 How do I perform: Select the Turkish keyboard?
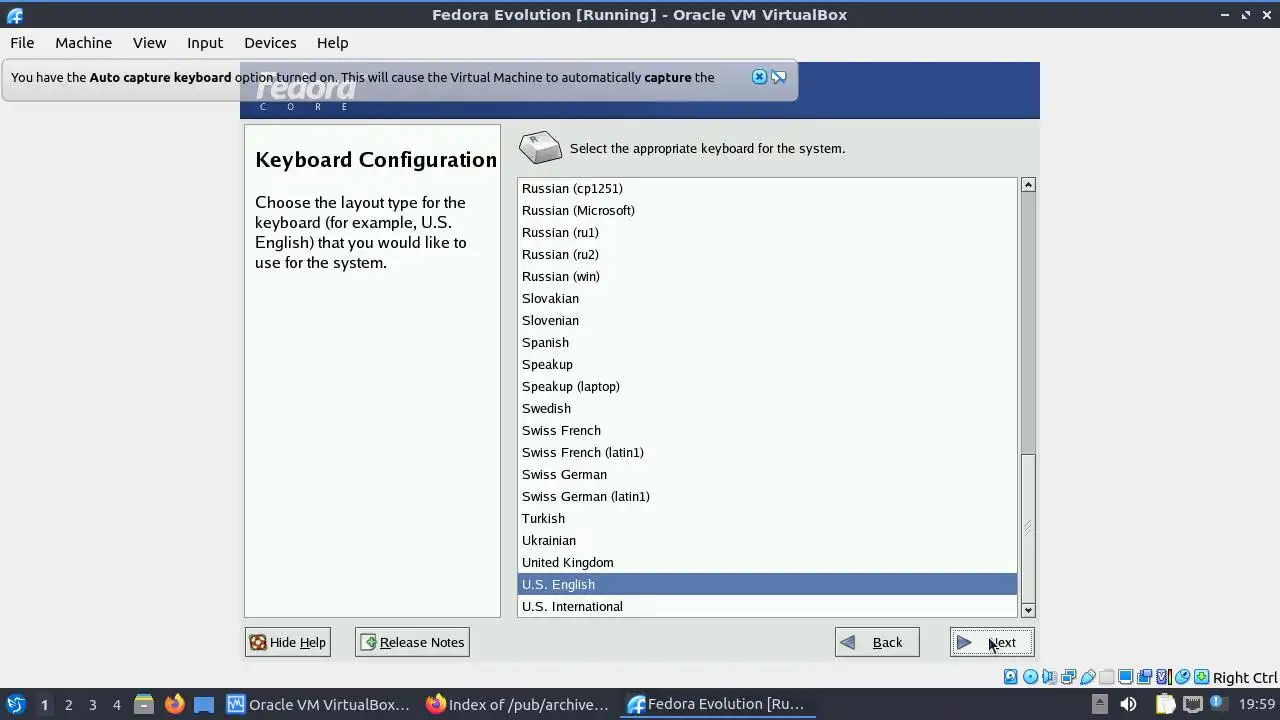coord(767,518)
